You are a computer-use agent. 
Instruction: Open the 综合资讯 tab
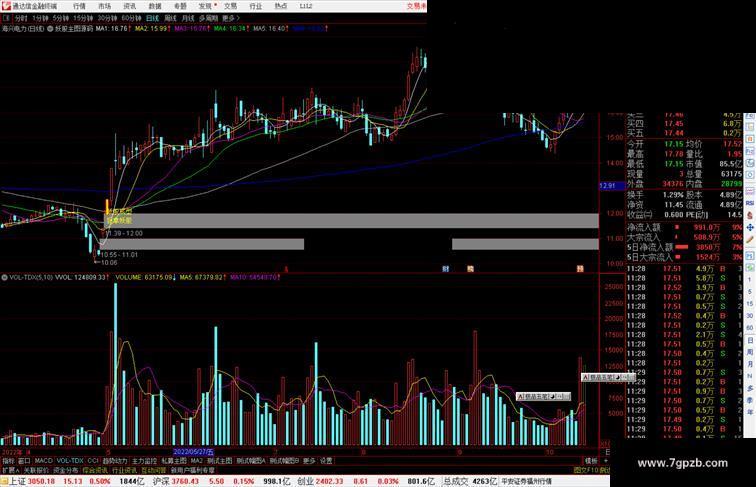click(95, 470)
